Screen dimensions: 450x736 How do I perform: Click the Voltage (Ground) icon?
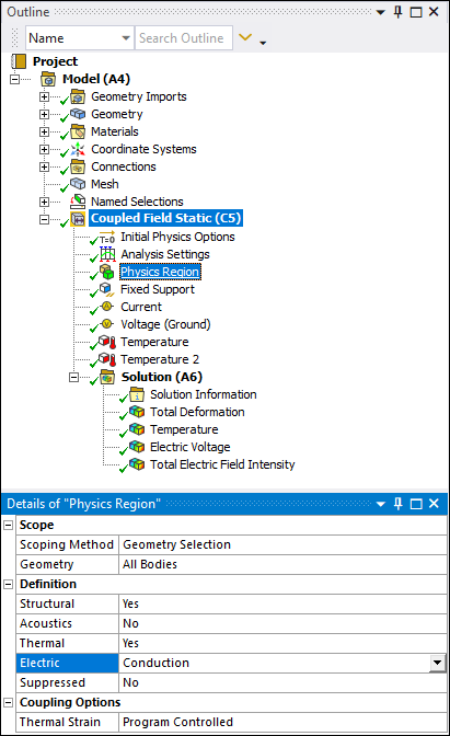107,324
